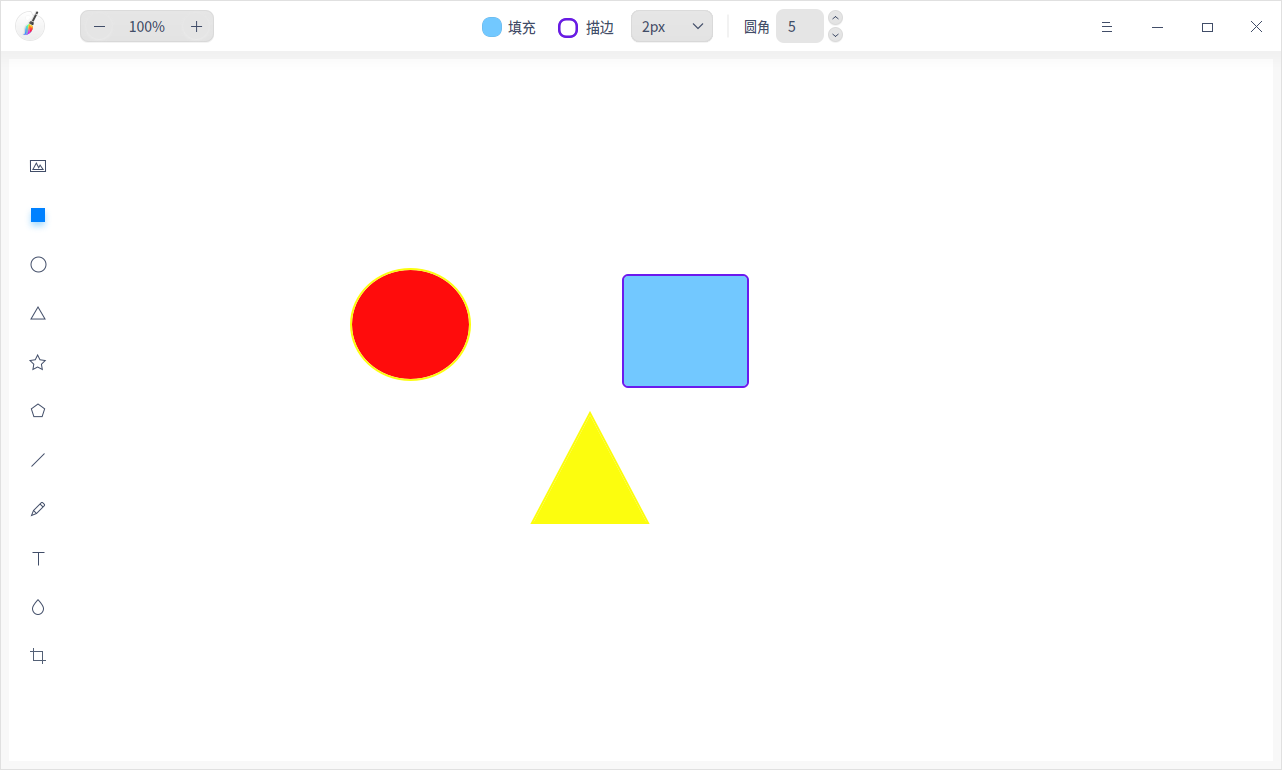Select the import image tool

click(x=38, y=166)
